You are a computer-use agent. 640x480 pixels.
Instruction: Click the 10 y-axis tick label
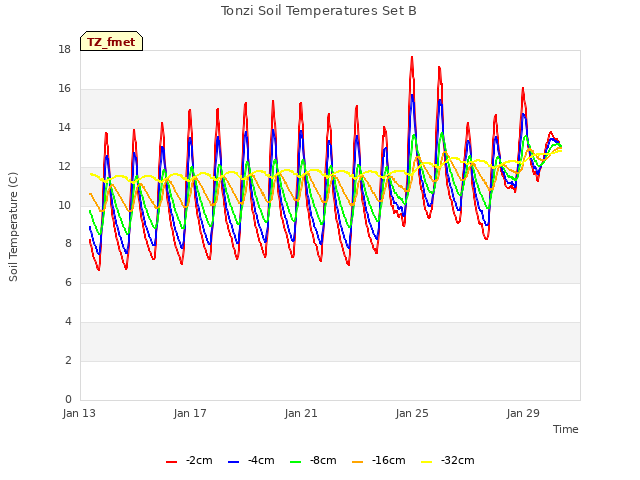tap(64, 205)
